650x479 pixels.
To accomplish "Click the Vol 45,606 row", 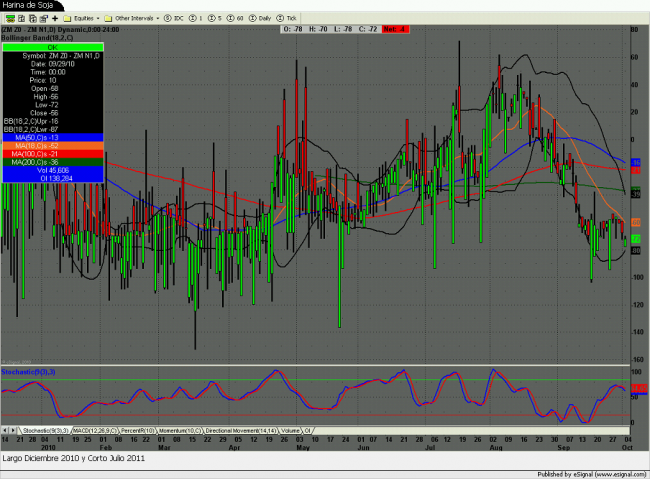I will tap(53, 170).
